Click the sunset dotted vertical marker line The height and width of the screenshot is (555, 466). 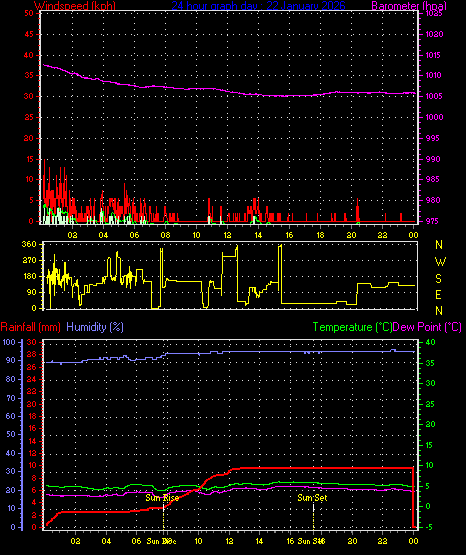coord(313,516)
